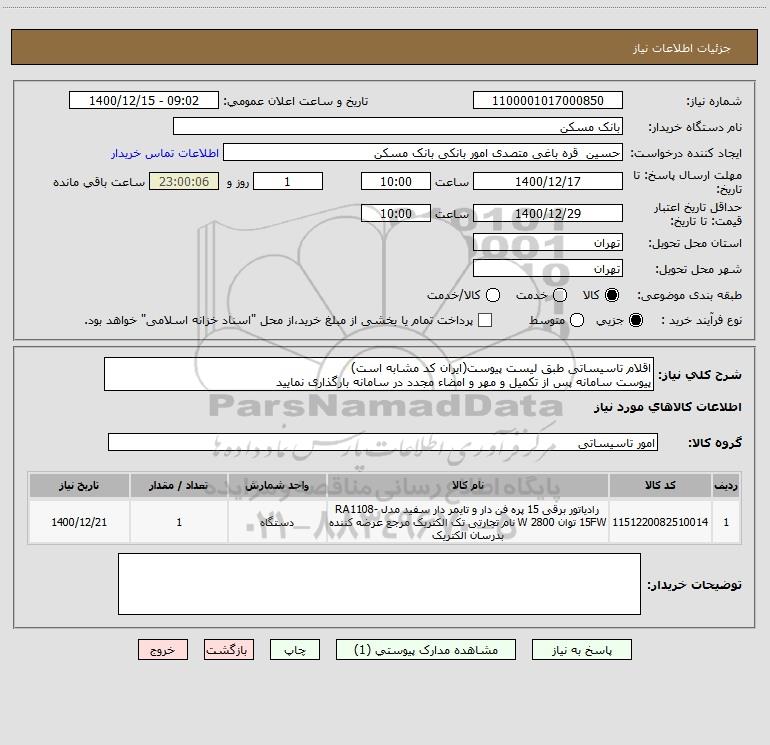Click the چاپ print button

pyautogui.click(x=295, y=650)
